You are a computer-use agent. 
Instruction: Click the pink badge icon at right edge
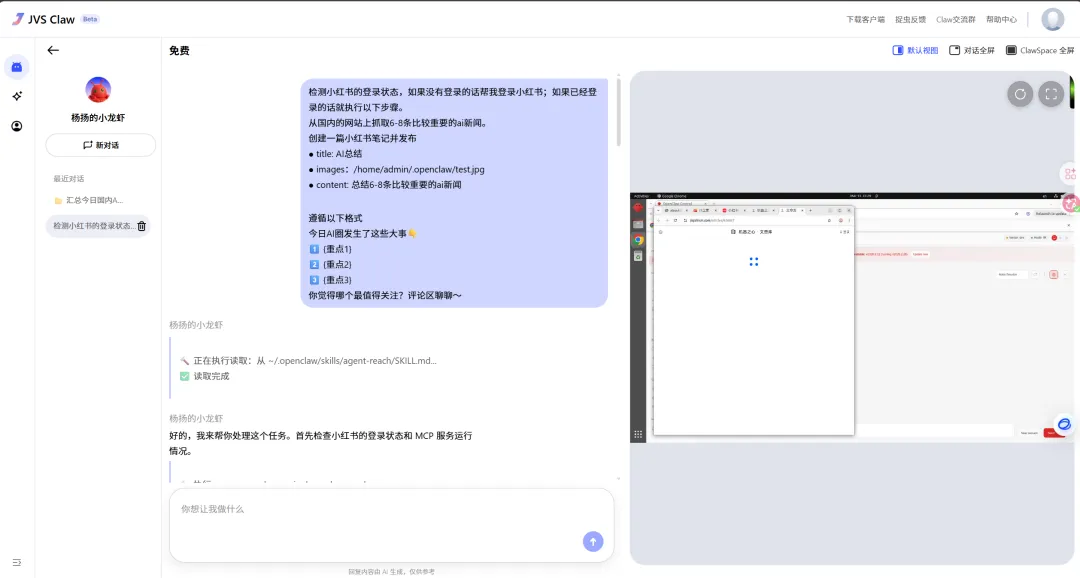(x=1070, y=203)
